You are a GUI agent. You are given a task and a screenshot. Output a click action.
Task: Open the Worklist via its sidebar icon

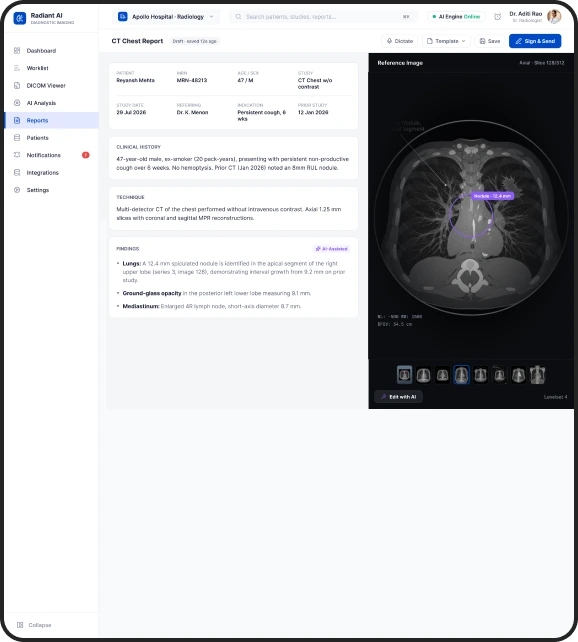click(x=17, y=68)
